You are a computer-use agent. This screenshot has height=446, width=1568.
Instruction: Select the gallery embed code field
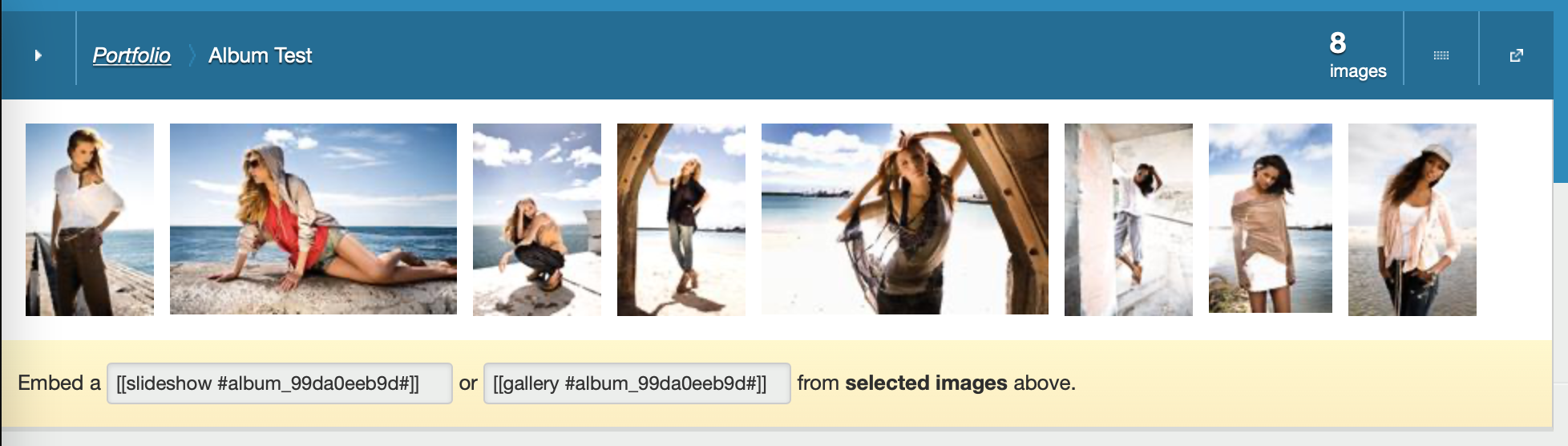click(x=636, y=383)
